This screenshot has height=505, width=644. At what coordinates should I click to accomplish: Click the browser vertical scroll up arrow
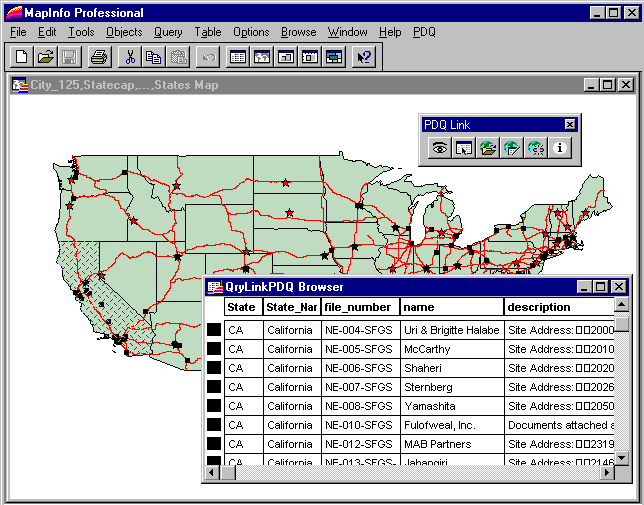[x=621, y=305]
